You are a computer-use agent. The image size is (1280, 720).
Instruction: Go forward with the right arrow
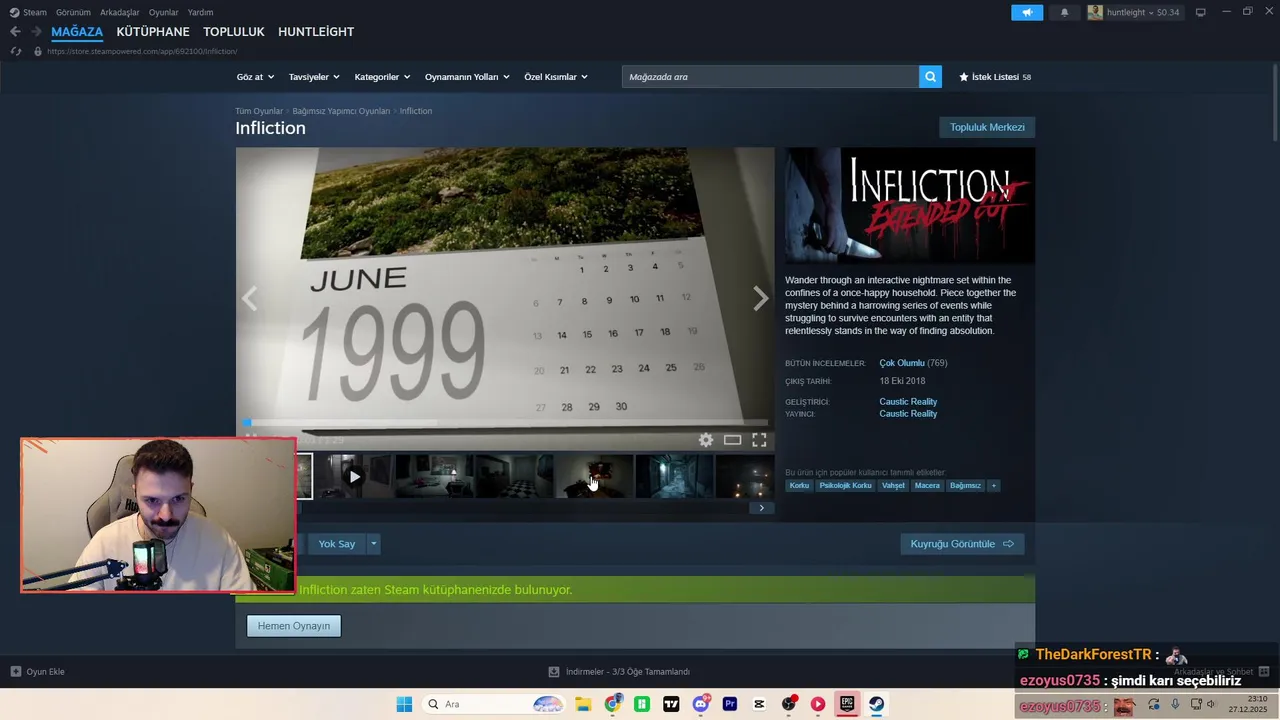(x=36, y=32)
